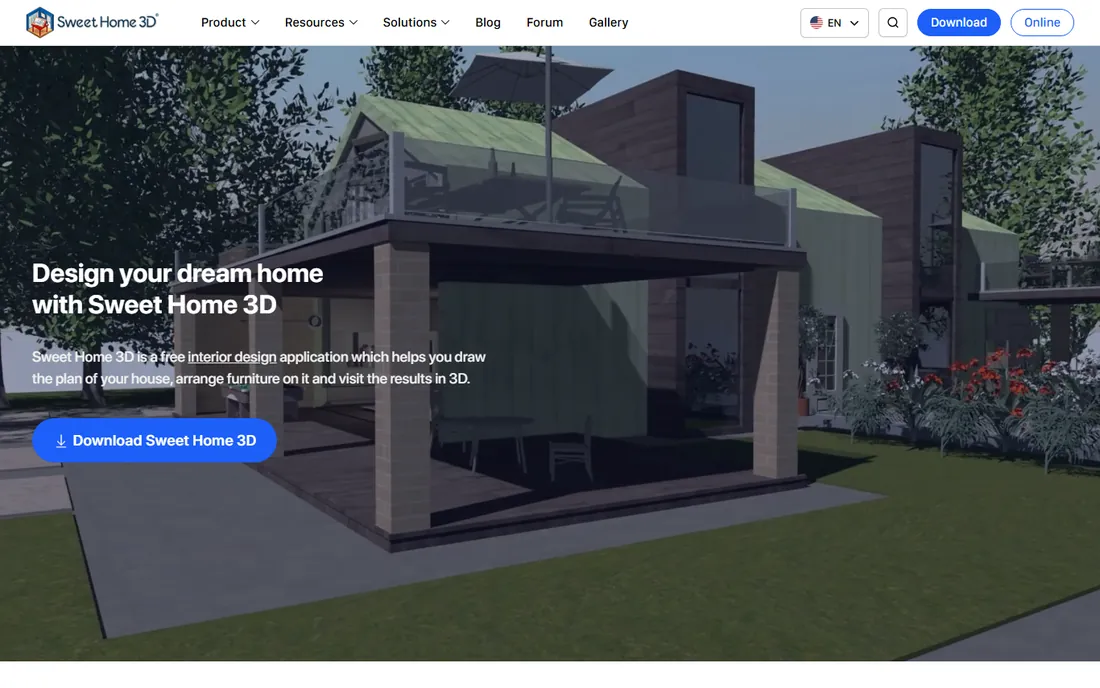Viewport: 1100px width, 688px height.
Task: Click the Sweet Home 3D logo
Action: click(92, 22)
